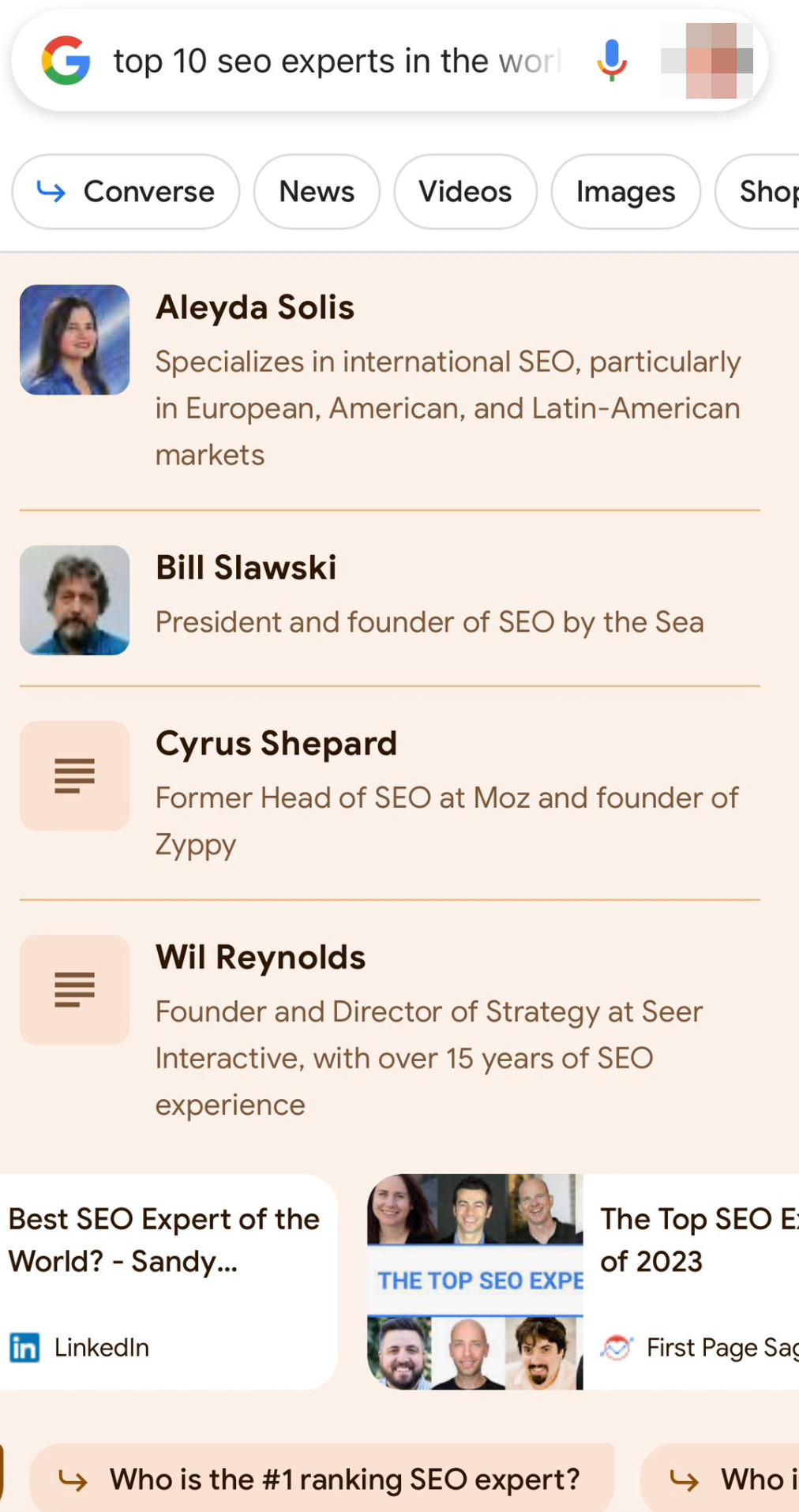Switch to the Videos tab

[x=465, y=192]
